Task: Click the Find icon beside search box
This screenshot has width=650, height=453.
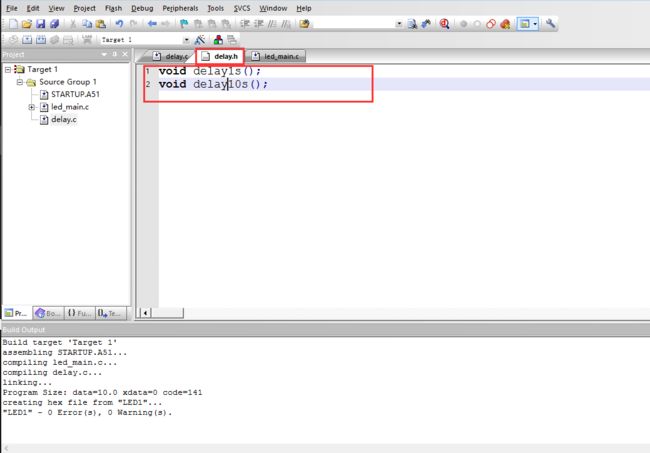Action: (x=412, y=24)
